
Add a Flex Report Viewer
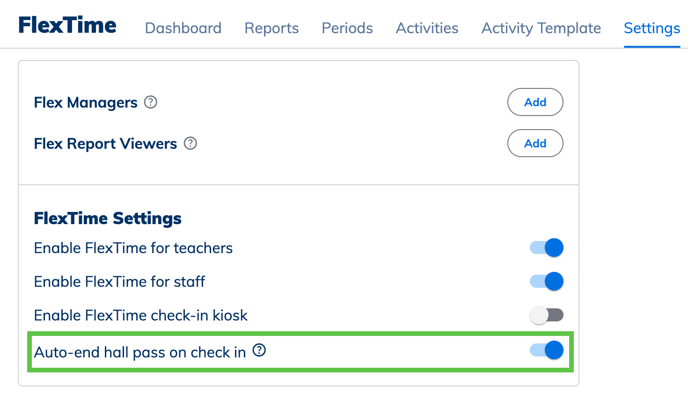pyautogui.click(x=535, y=143)
